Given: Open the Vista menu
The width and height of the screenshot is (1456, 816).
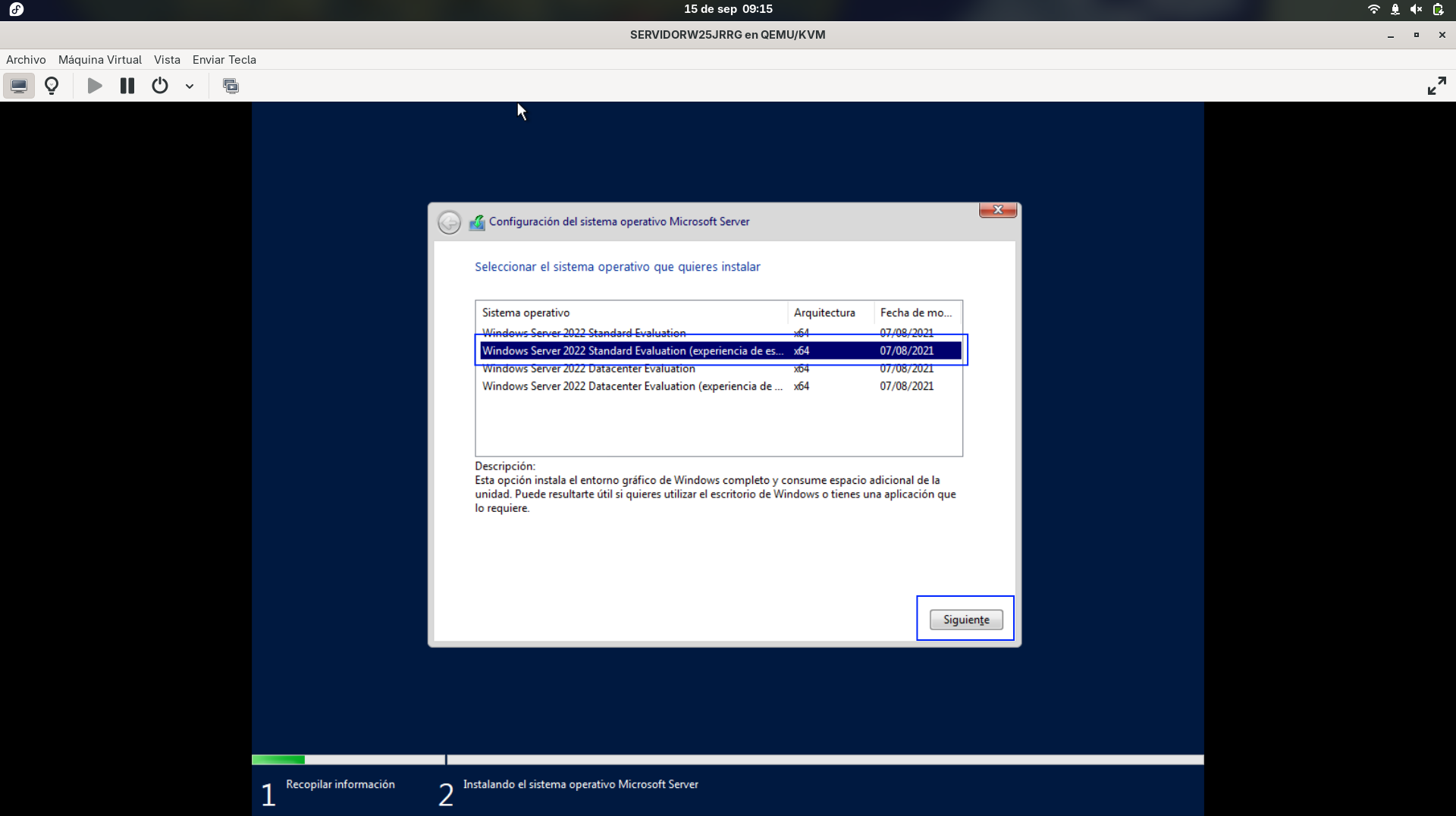Looking at the screenshot, I should coord(167,60).
